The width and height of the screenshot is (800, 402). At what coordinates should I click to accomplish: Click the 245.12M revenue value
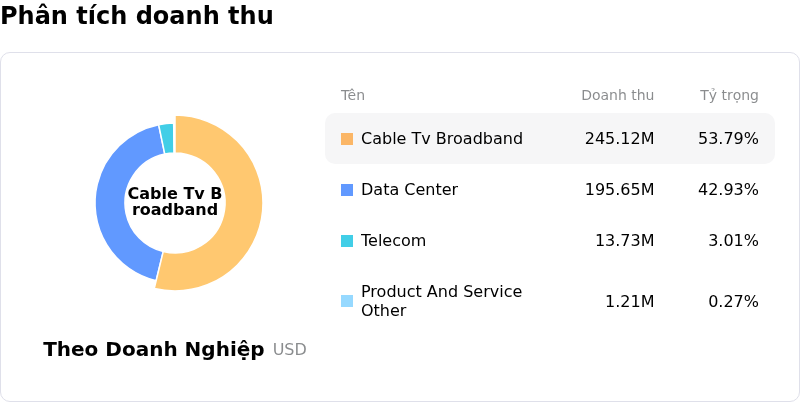pos(619,139)
